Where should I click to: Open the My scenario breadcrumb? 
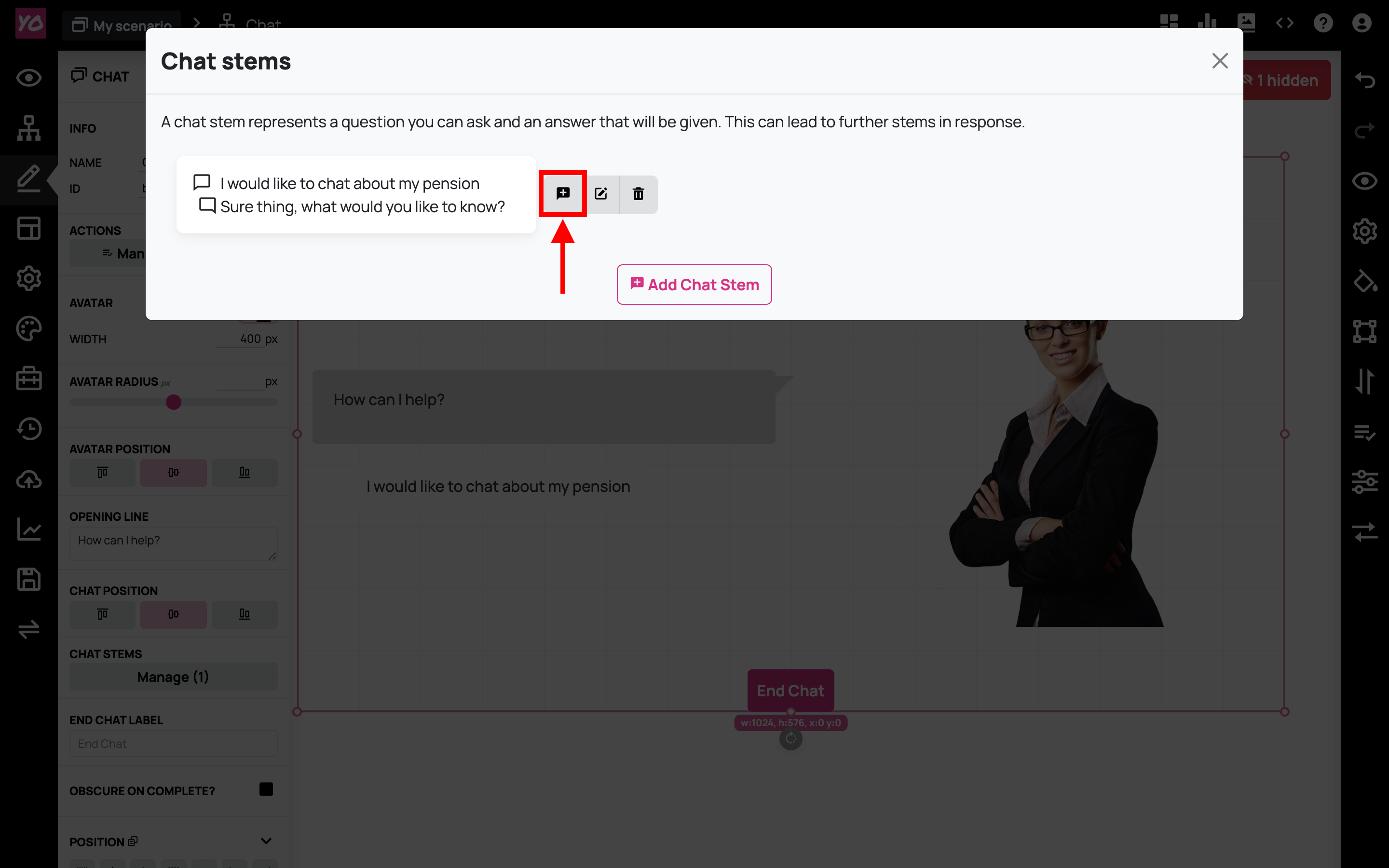122,25
